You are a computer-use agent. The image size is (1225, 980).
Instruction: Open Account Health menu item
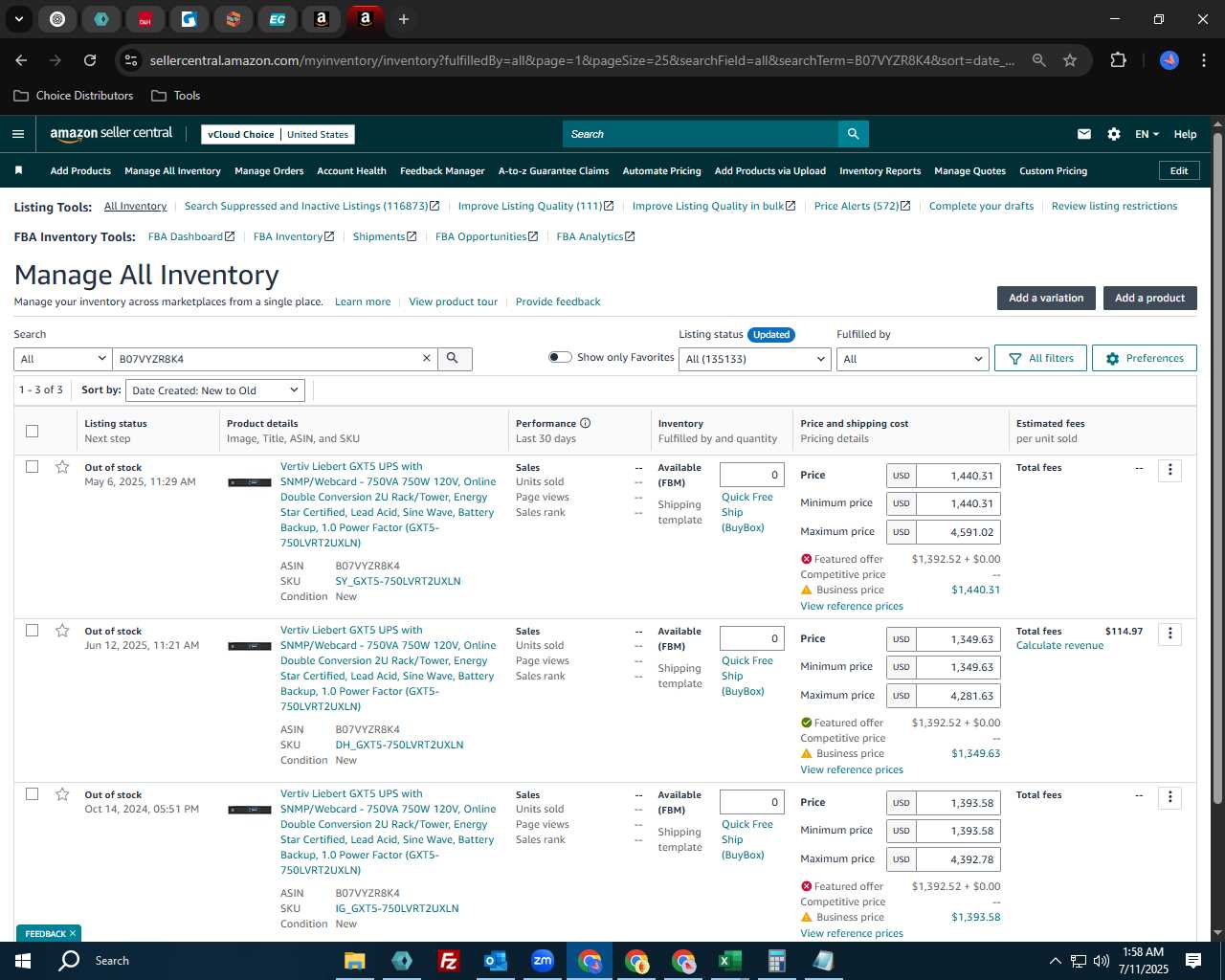(351, 171)
